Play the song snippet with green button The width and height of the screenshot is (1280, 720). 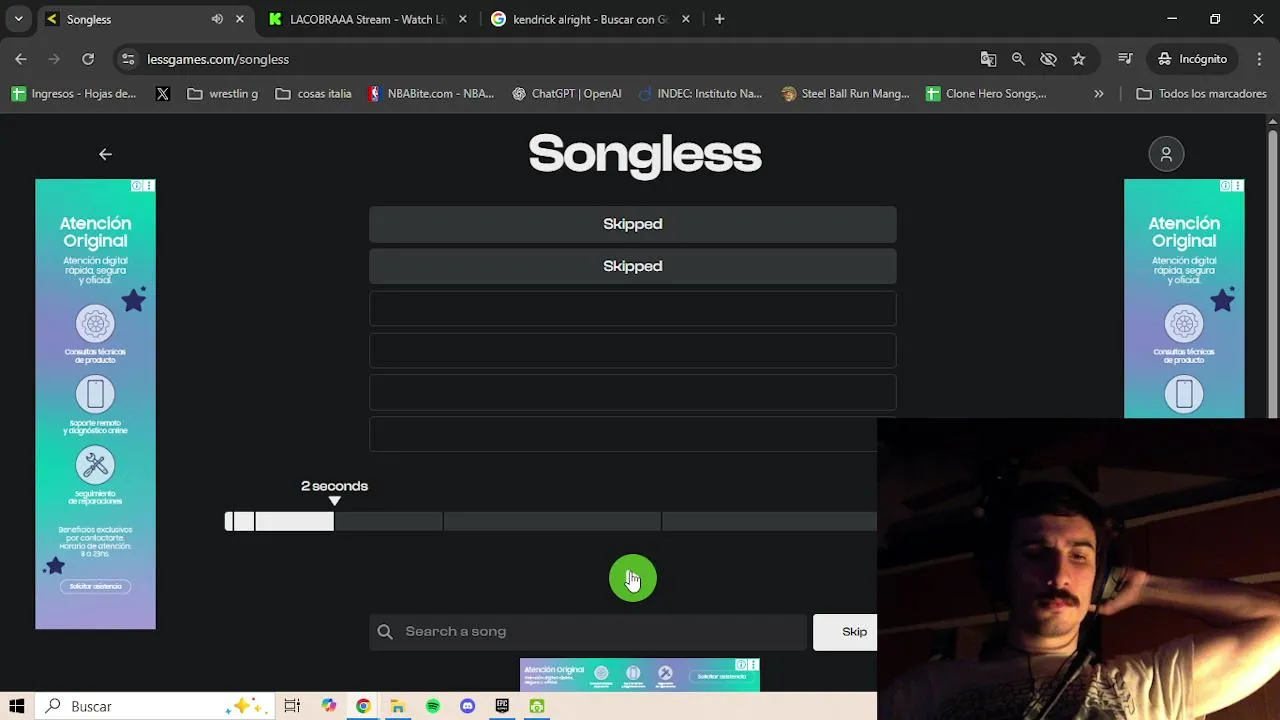pos(633,578)
